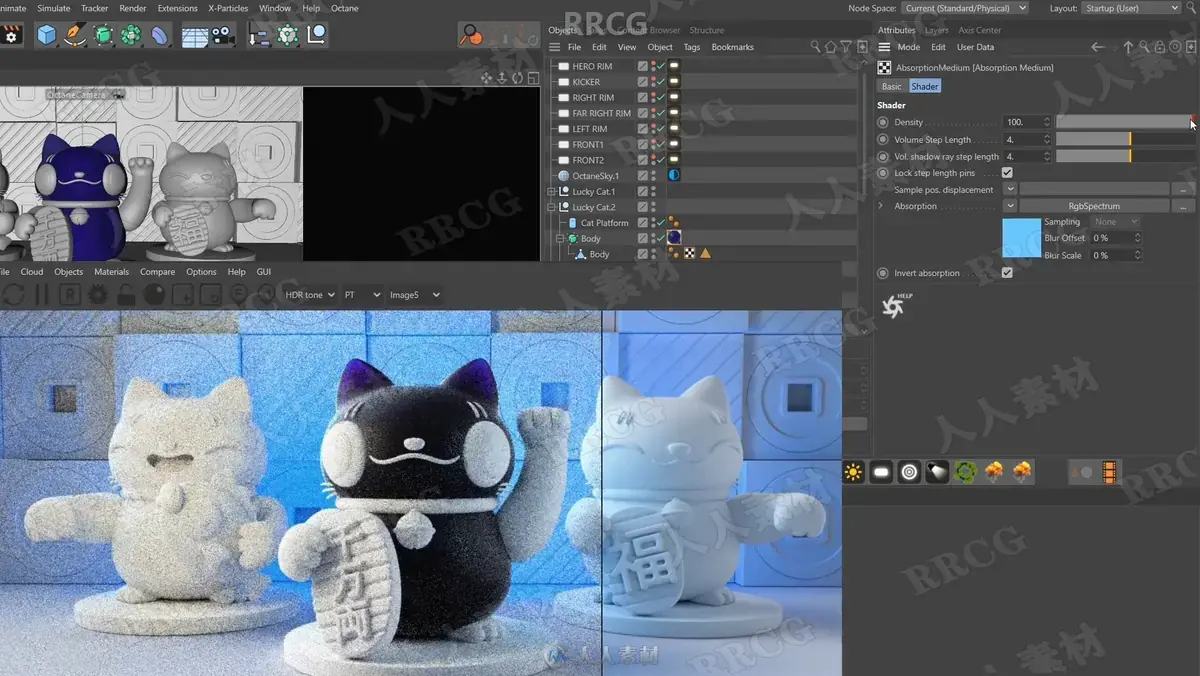Click Invert absorption keyframe dot
The image size is (1200, 676).
click(883, 273)
